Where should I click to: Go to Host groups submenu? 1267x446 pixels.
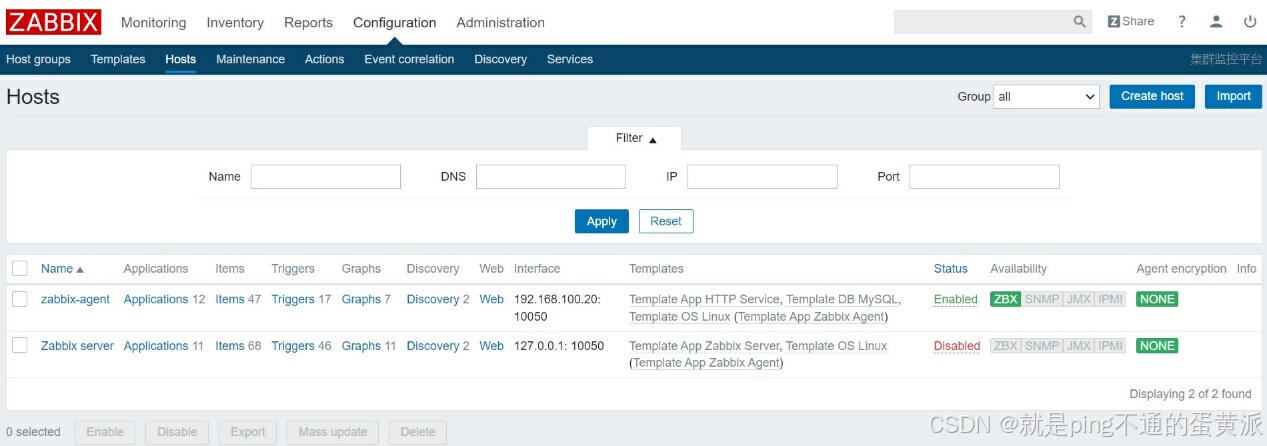coord(38,59)
